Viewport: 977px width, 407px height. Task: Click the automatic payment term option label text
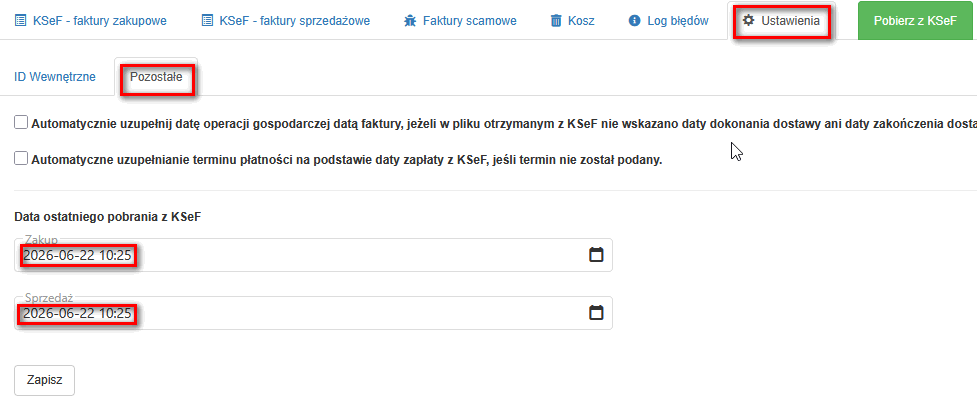point(346,160)
